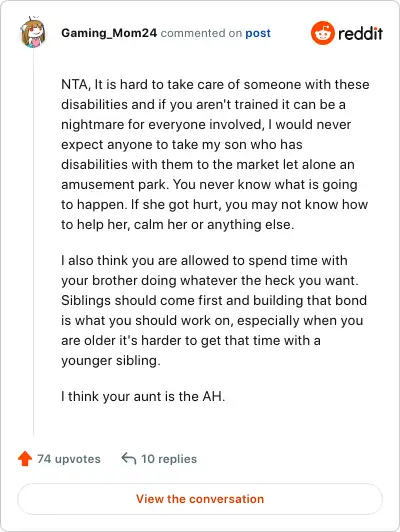The image size is (400, 532).
Task: Click the line starting "NTA, It is hard"
Action: tap(215, 84)
